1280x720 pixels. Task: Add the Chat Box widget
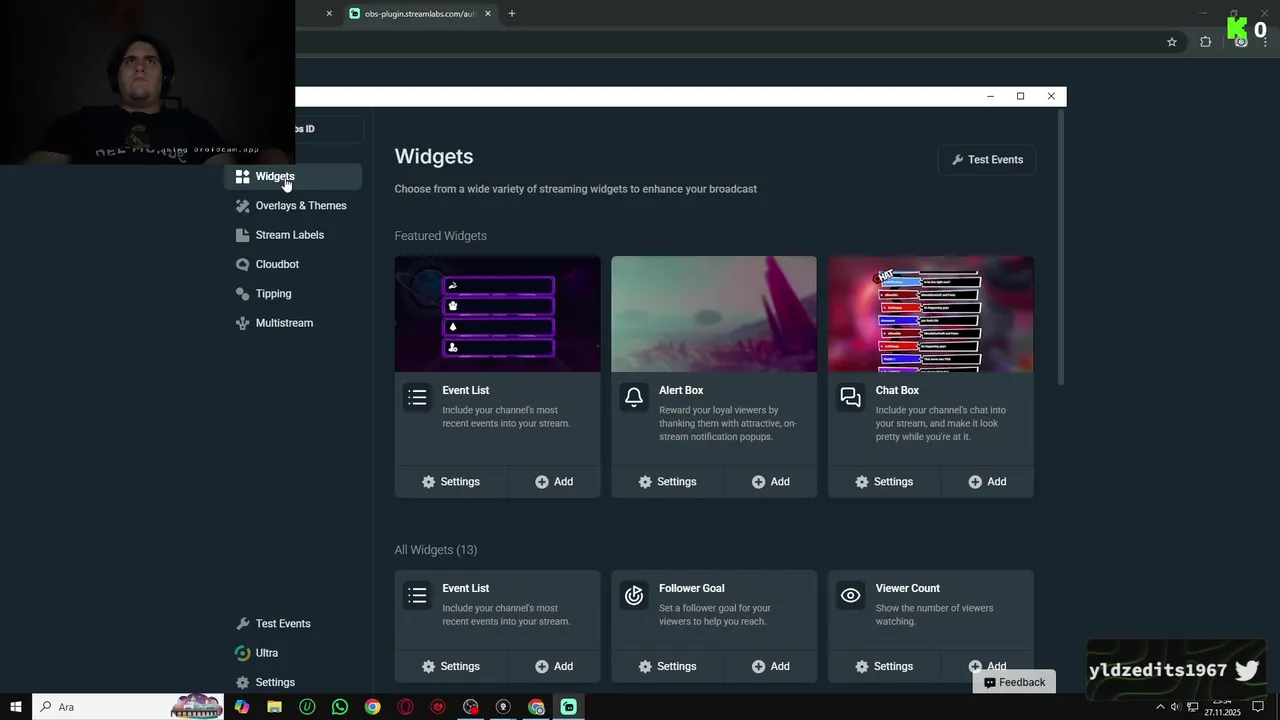click(x=988, y=482)
